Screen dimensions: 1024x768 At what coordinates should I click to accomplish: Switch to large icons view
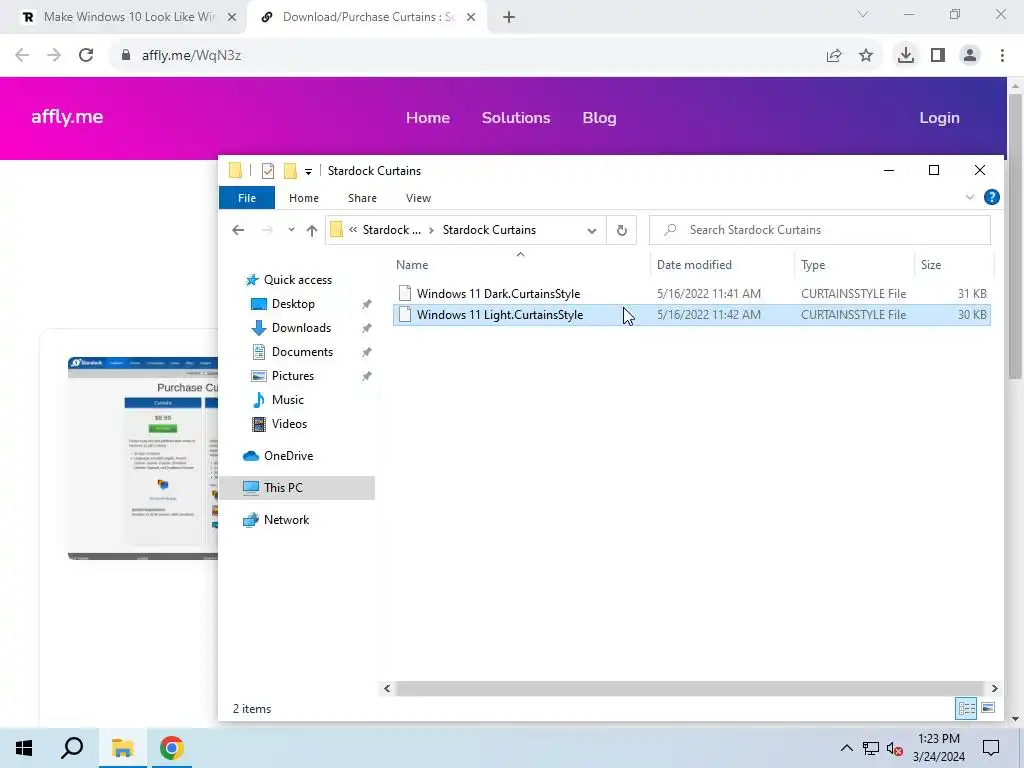(988, 708)
